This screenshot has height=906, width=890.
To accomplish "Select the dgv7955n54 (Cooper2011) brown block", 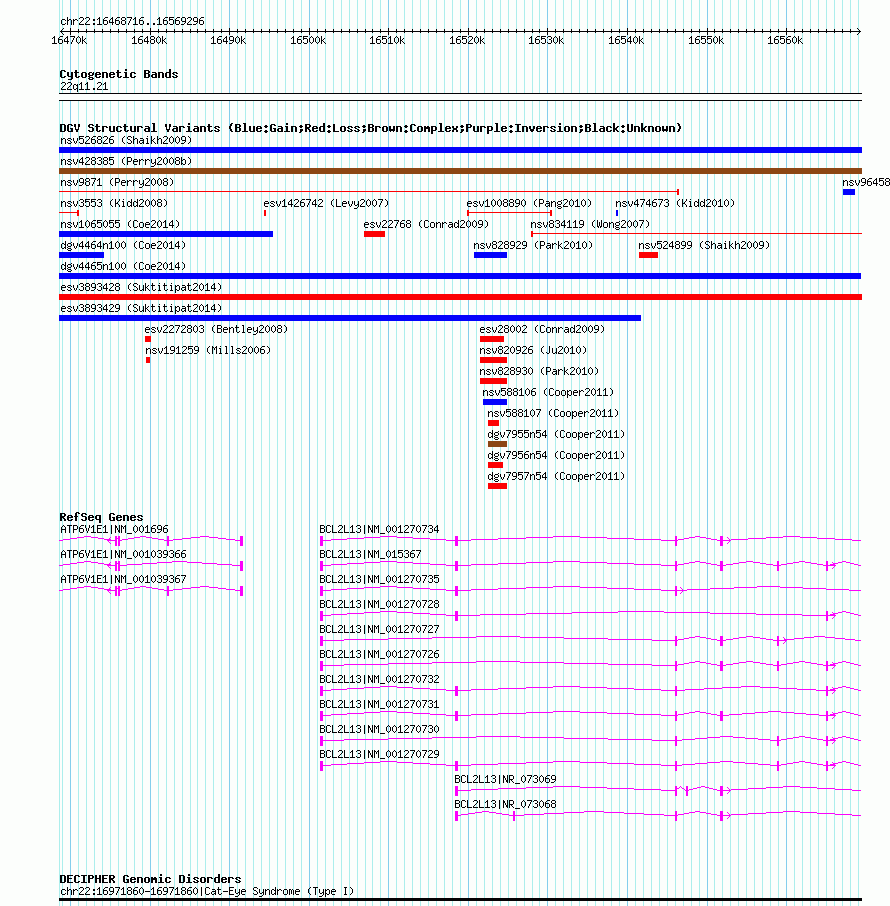I will 498,444.
